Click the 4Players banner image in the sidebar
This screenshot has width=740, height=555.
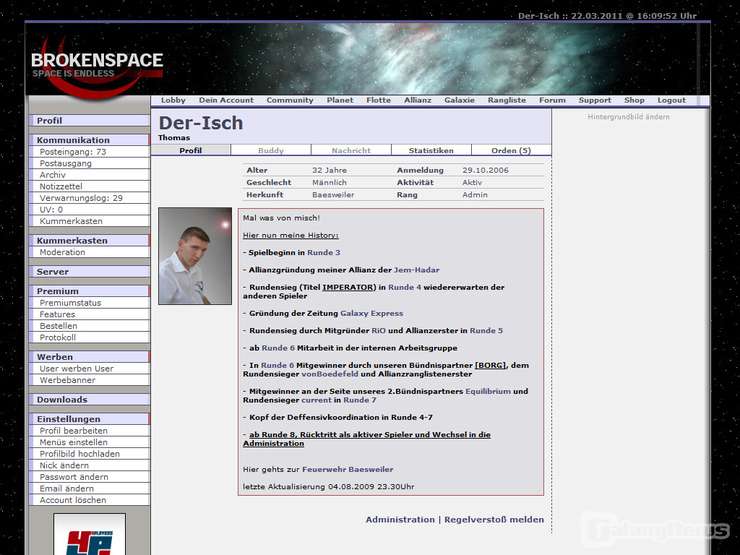pos(90,534)
